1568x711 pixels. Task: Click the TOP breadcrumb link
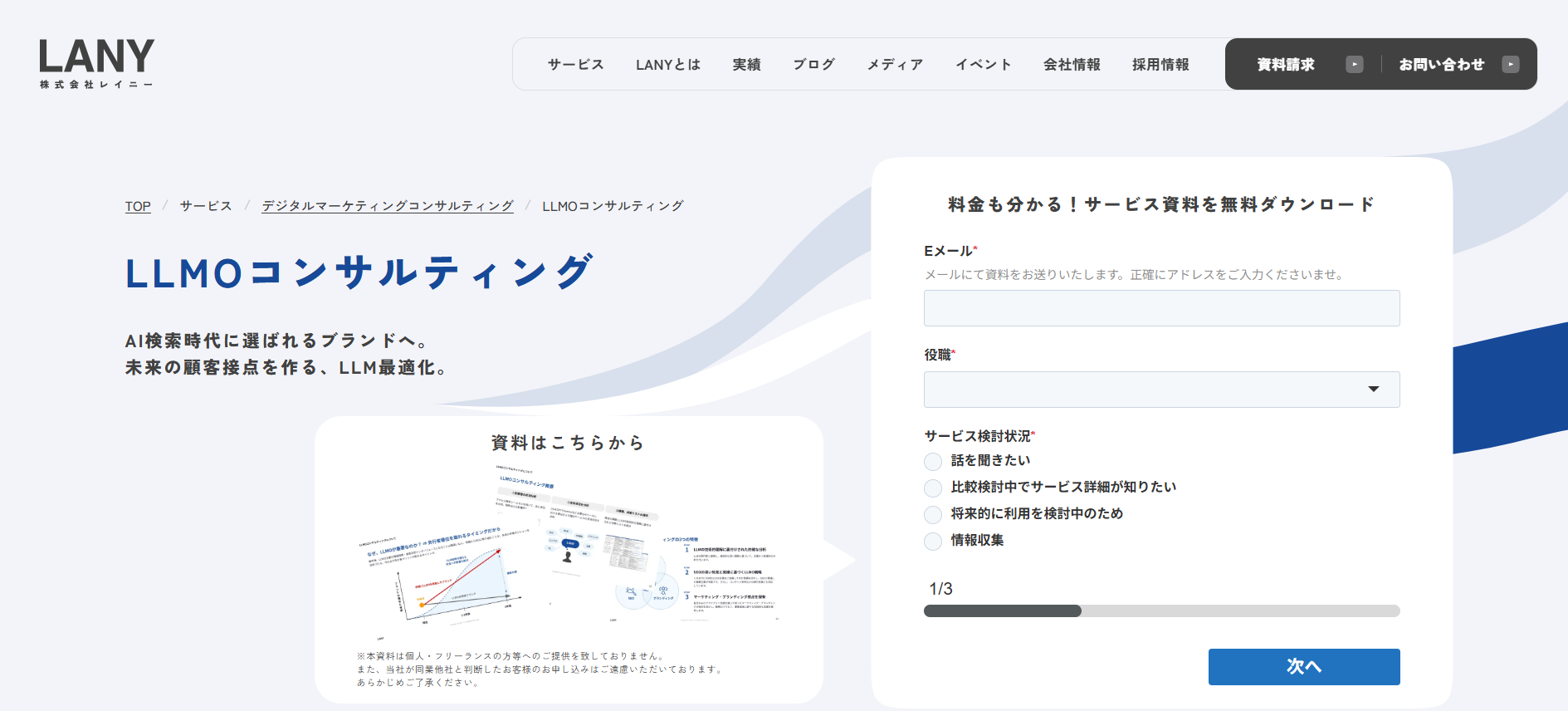click(x=138, y=206)
